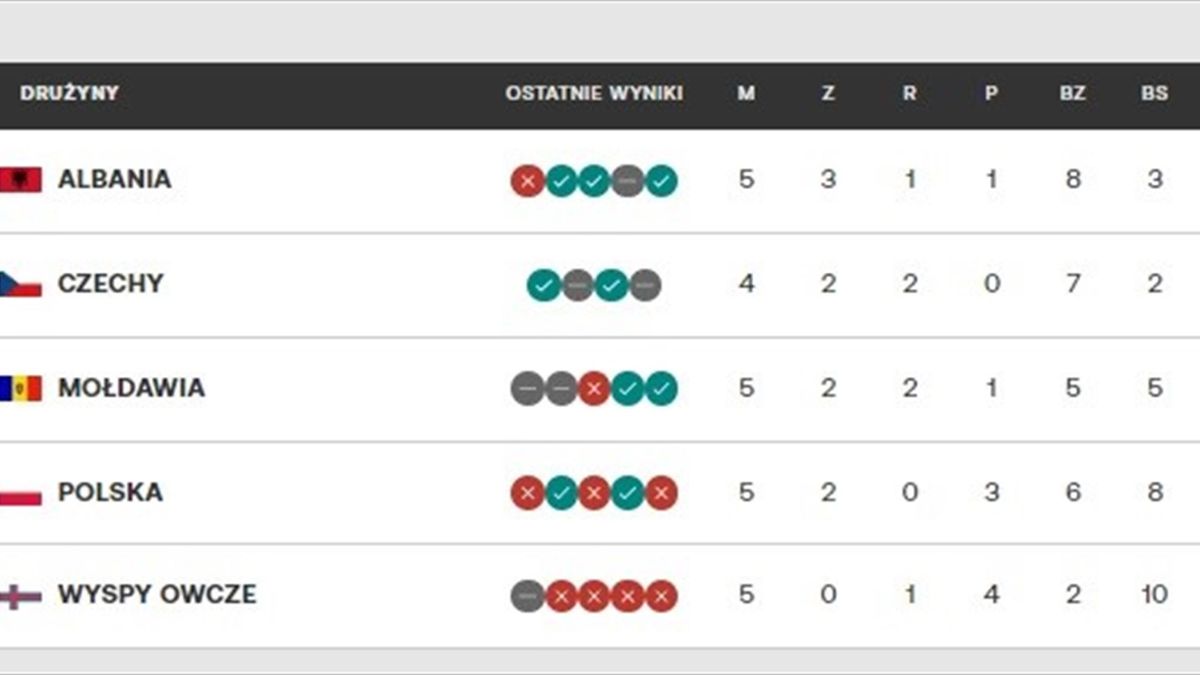
Task: Click the Mołdawia flag icon
Action: (21, 388)
